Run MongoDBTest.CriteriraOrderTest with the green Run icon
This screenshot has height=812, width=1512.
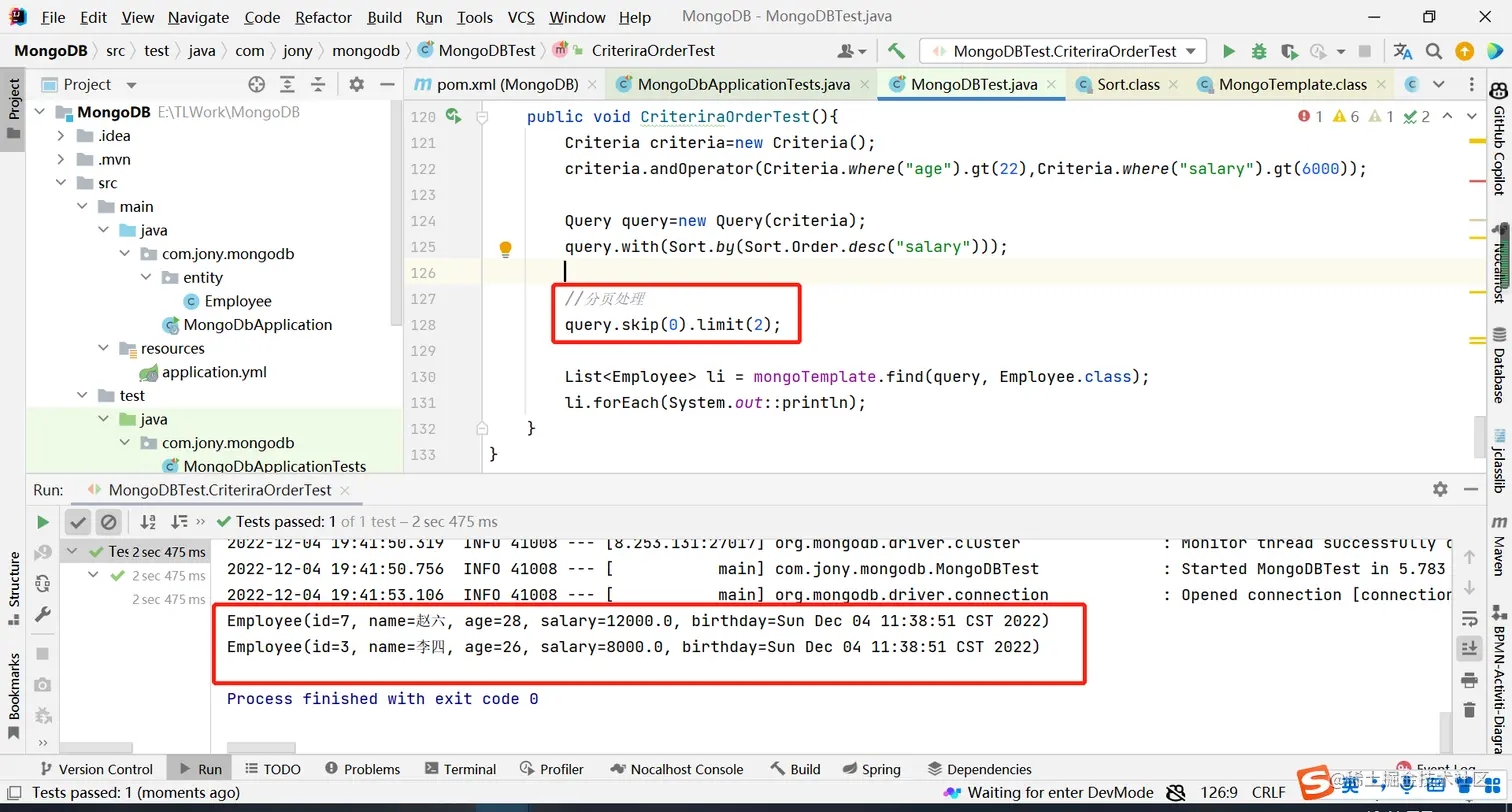tap(1229, 51)
